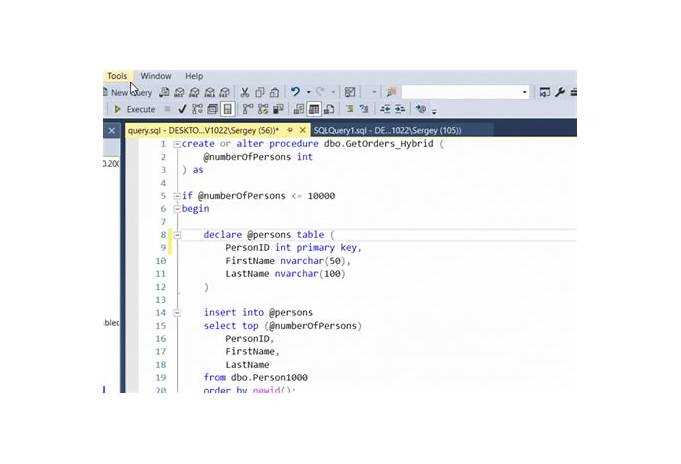Comment out the selected lines
This screenshot has width=681, height=464.
tap(350, 109)
